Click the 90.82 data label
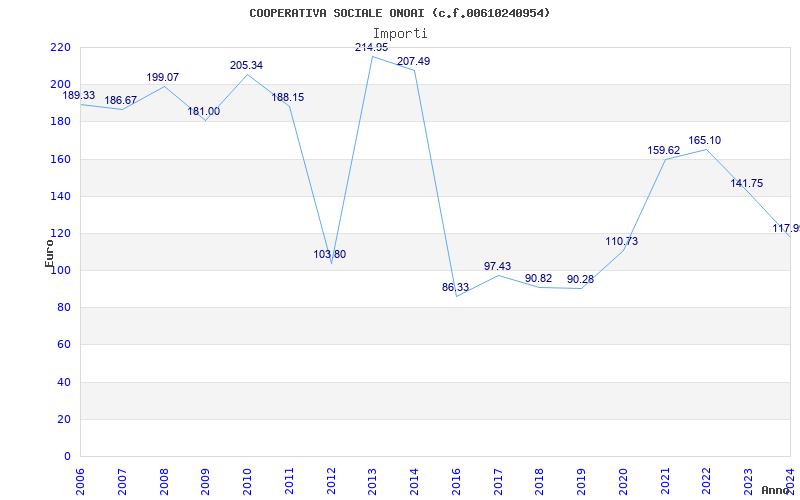This screenshot has width=800, height=500. (539, 279)
